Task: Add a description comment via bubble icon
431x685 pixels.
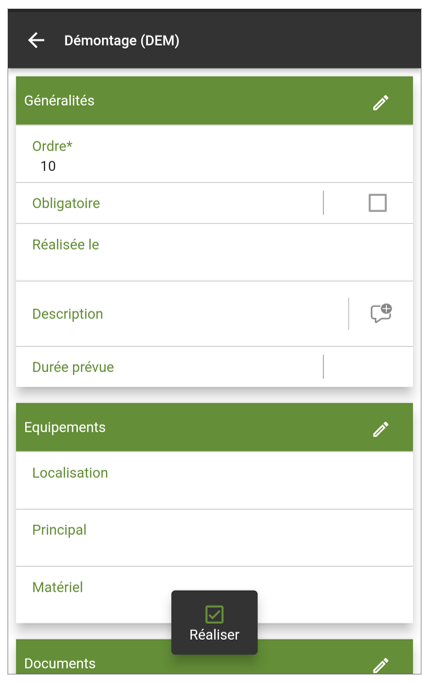Action: (x=381, y=313)
